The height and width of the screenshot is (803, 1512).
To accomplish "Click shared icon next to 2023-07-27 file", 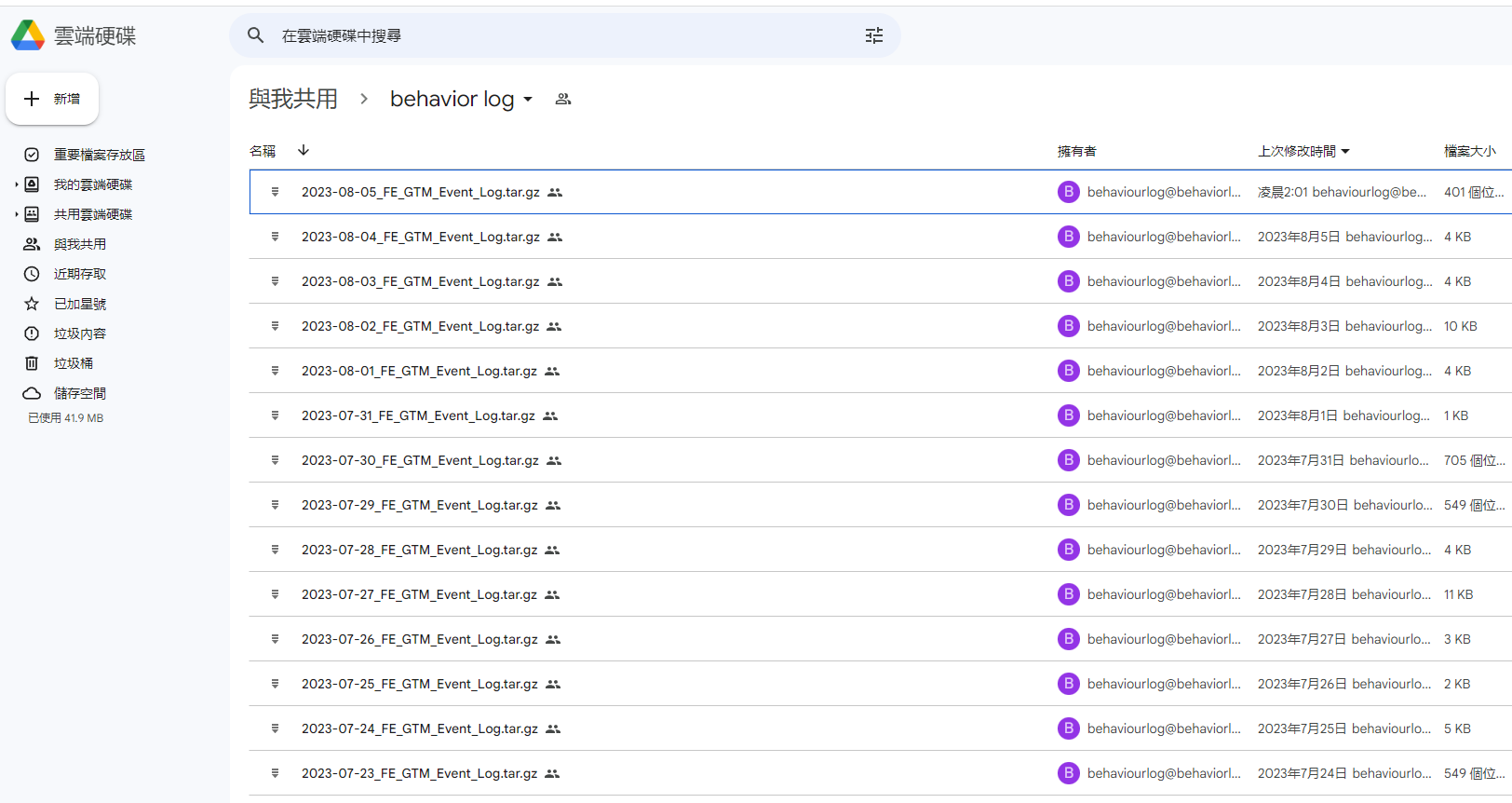I will pyautogui.click(x=552, y=595).
